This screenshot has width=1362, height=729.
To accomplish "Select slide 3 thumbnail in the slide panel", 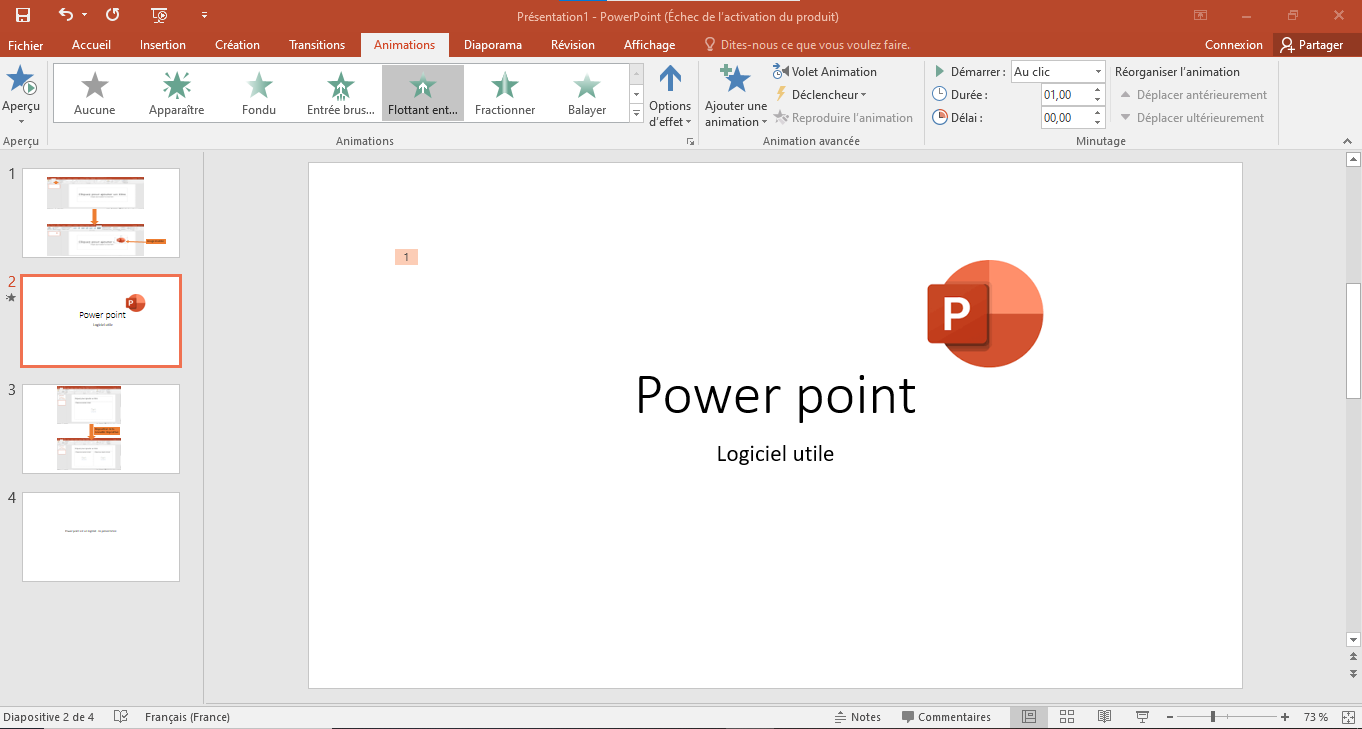I will click(101, 429).
